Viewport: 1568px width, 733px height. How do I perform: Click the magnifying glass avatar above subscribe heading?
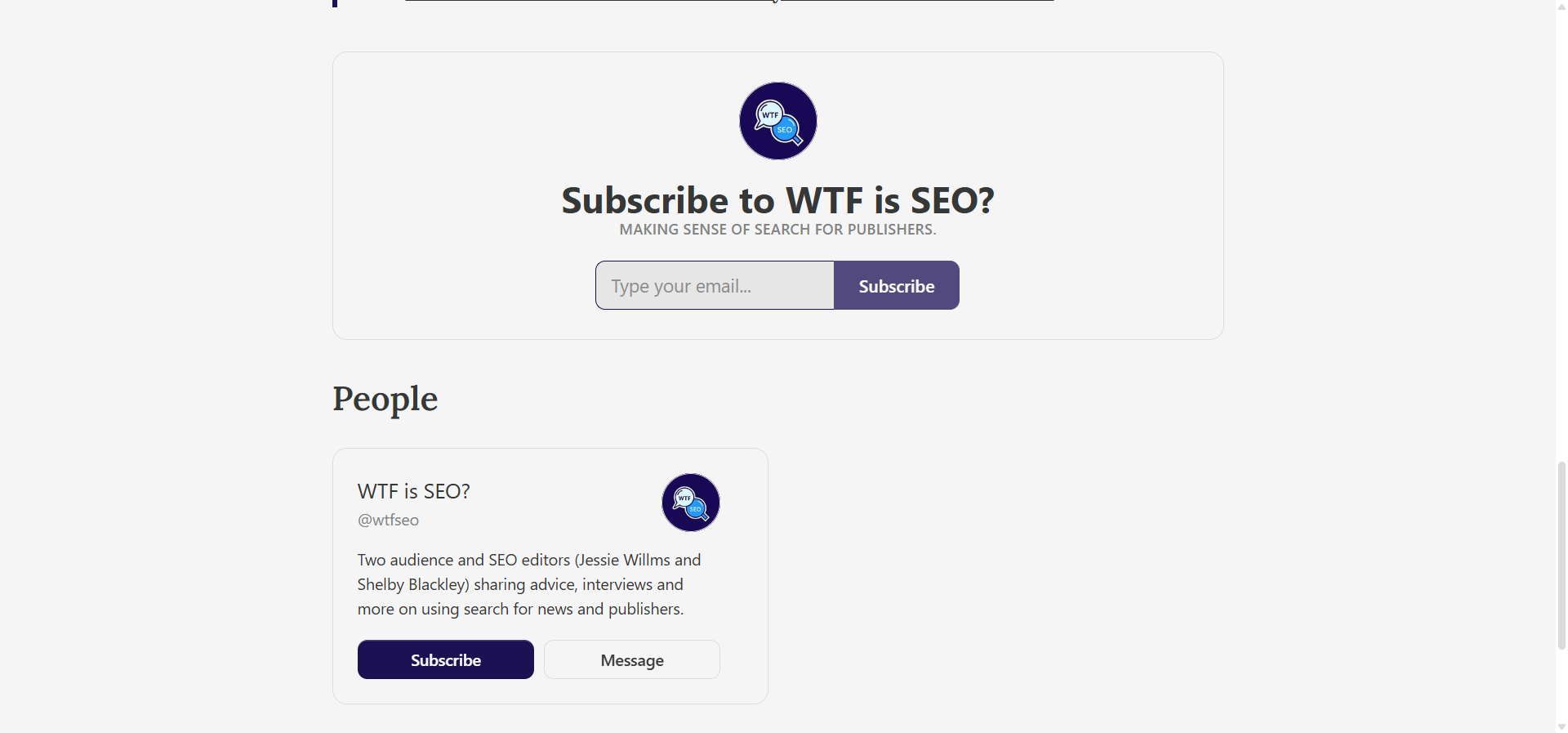coord(777,120)
